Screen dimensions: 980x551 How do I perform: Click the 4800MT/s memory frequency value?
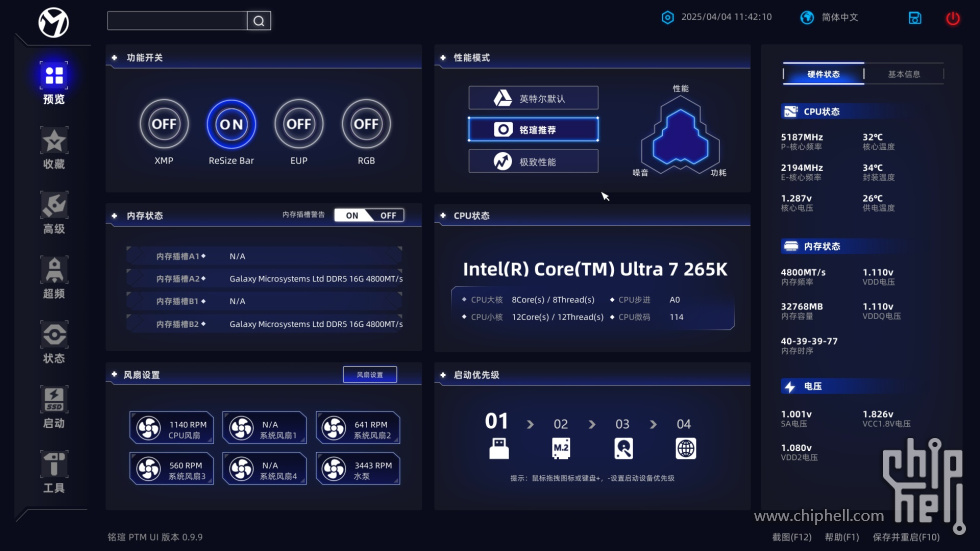(x=803, y=272)
